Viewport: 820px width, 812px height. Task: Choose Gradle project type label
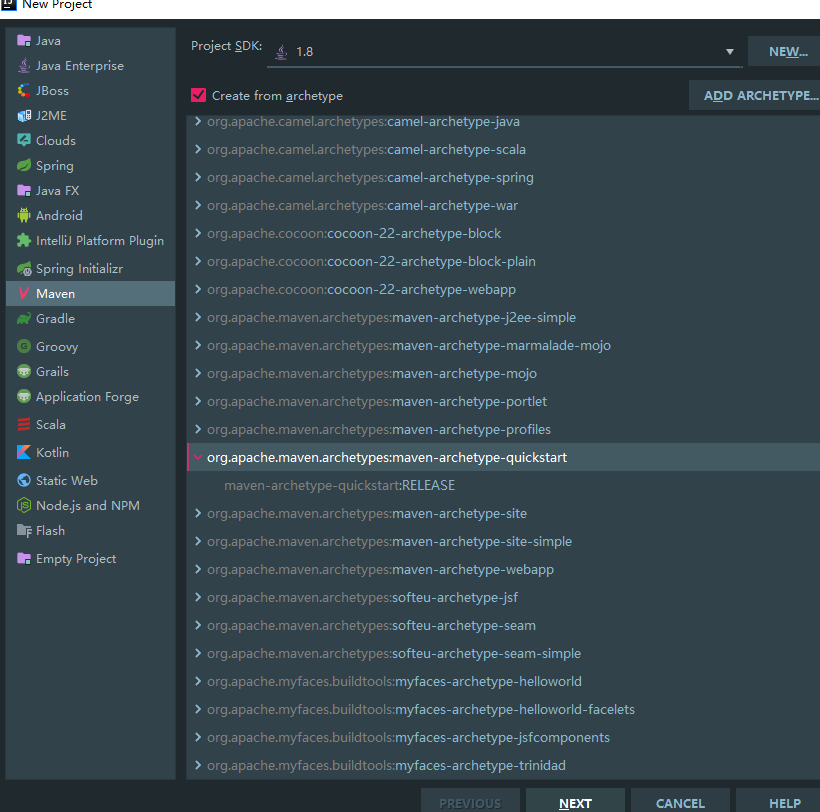click(x=55, y=318)
